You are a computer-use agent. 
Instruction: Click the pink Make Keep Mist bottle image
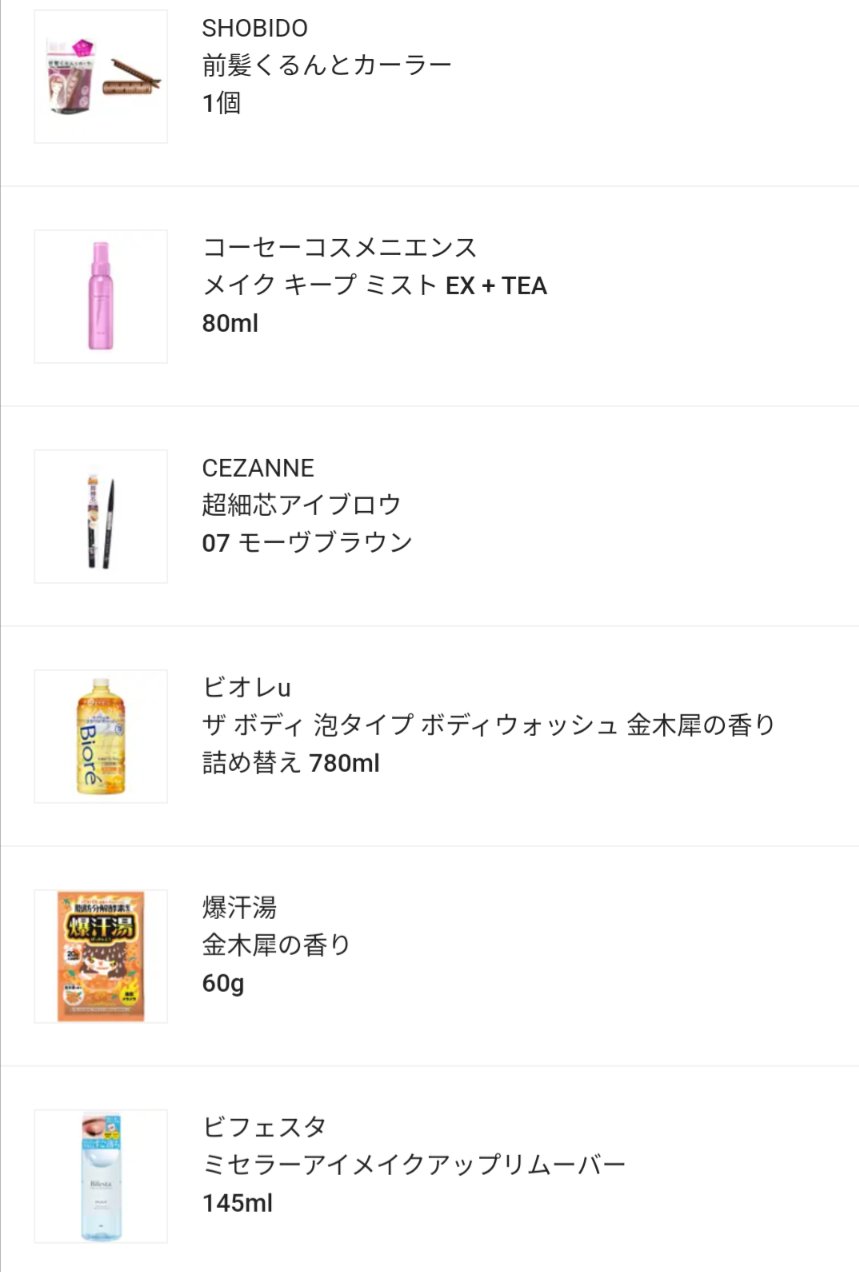[100, 296]
